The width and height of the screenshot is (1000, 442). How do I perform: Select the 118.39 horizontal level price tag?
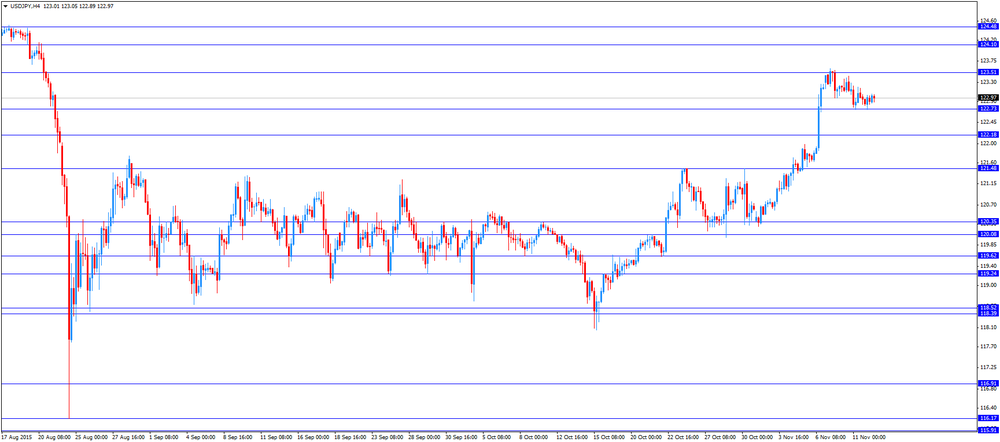pos(989,314)
